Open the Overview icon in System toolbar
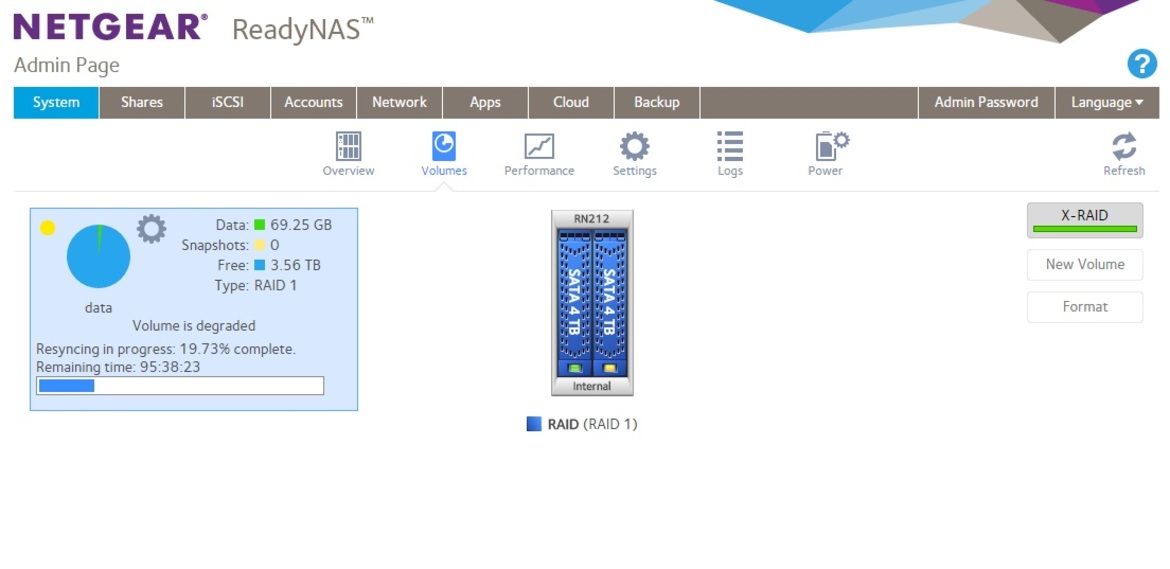 pos(348,146)
